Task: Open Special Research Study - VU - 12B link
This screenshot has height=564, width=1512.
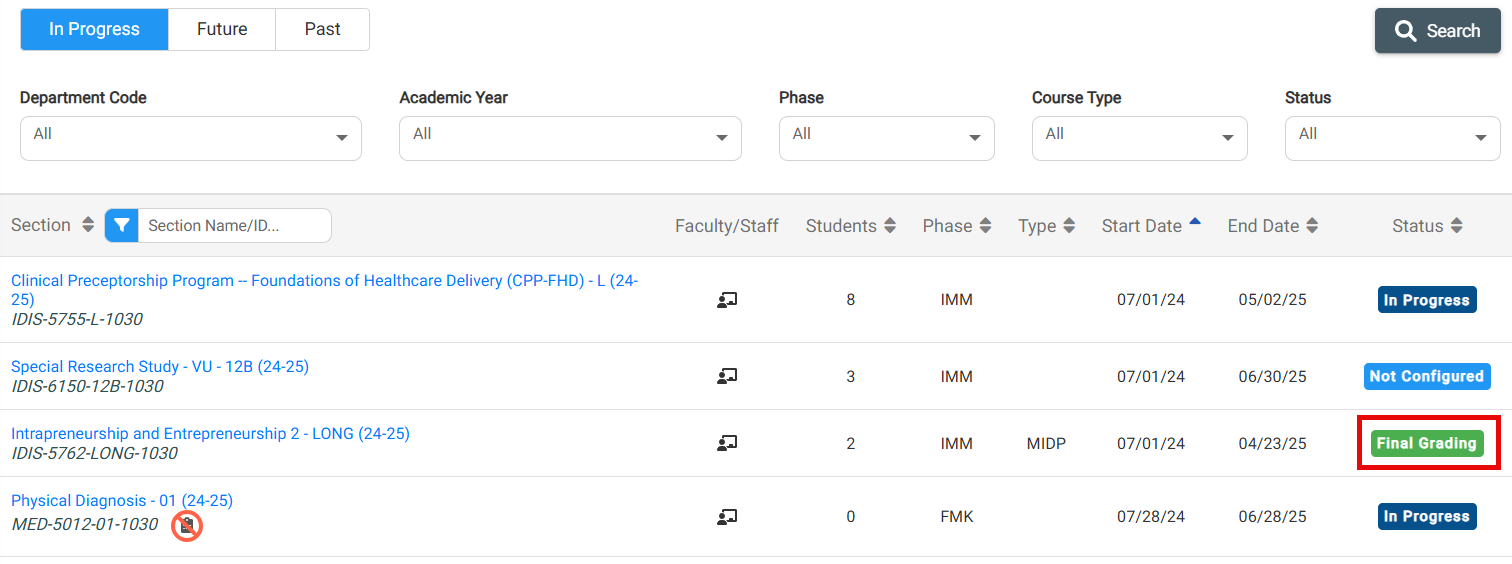Action: (x=160, y=367)
